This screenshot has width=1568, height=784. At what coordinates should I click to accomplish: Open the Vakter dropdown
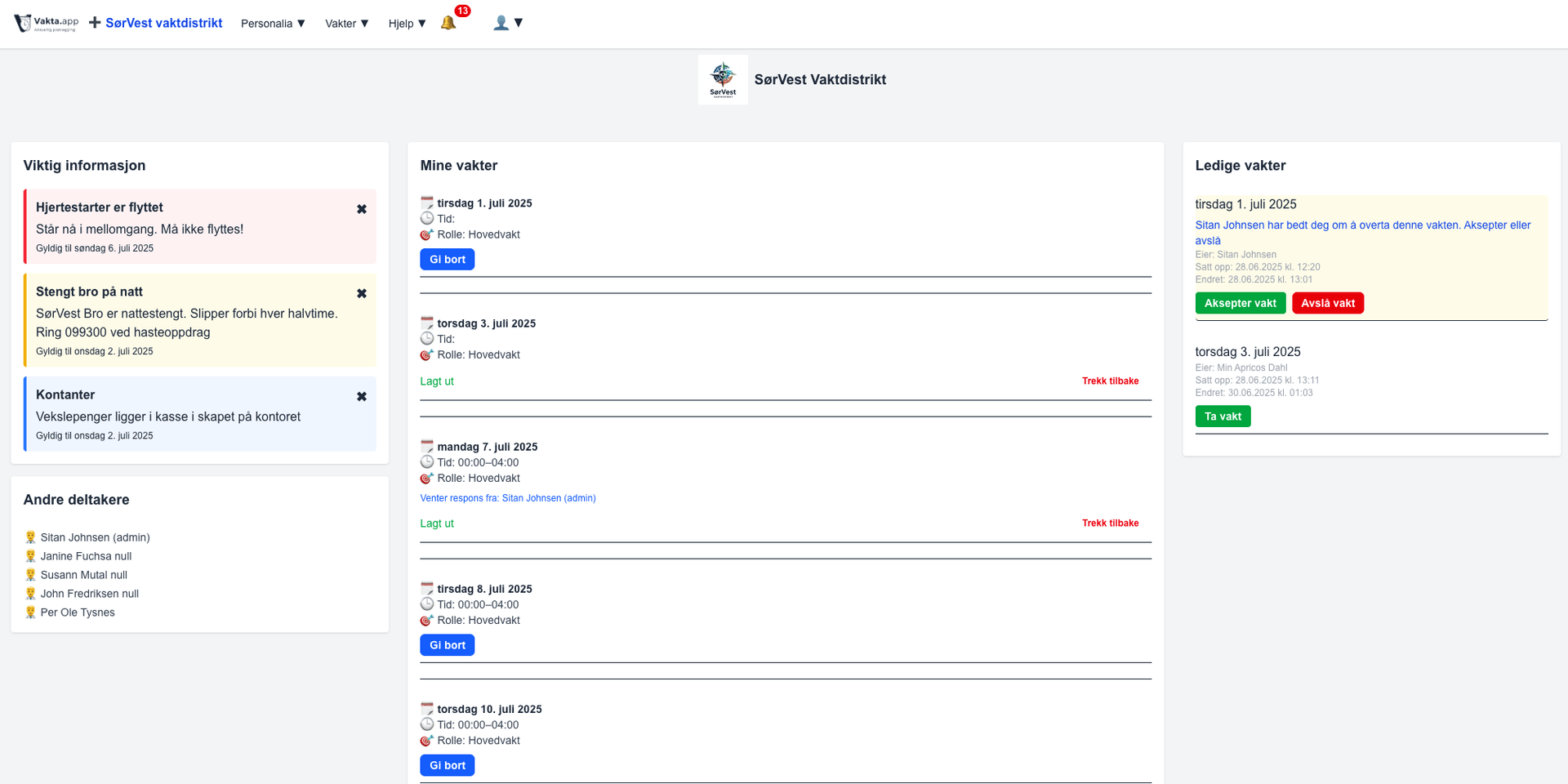coord(345,23)
